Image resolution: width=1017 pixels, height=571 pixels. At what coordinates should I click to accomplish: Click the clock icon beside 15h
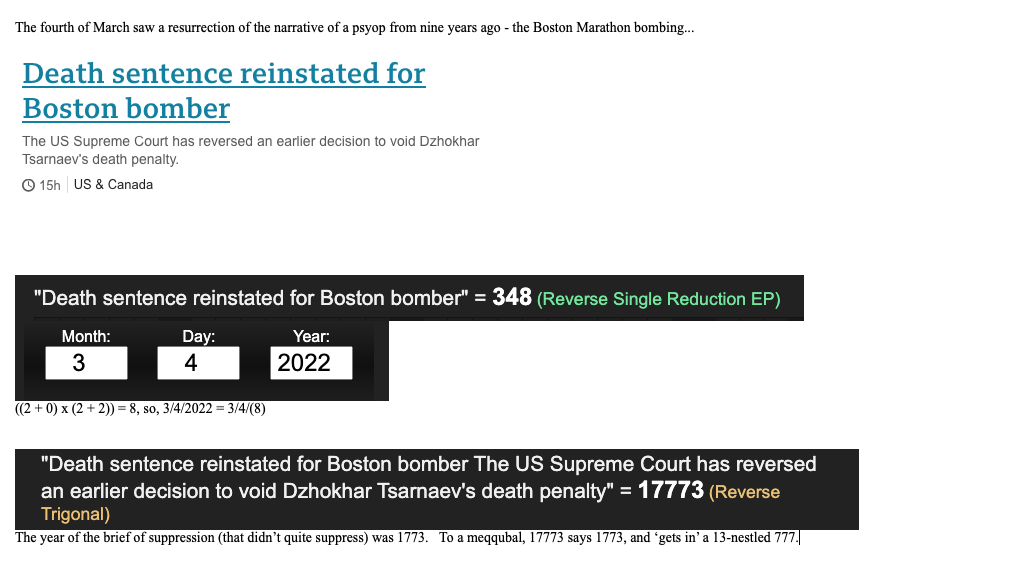tap(28, 185)
